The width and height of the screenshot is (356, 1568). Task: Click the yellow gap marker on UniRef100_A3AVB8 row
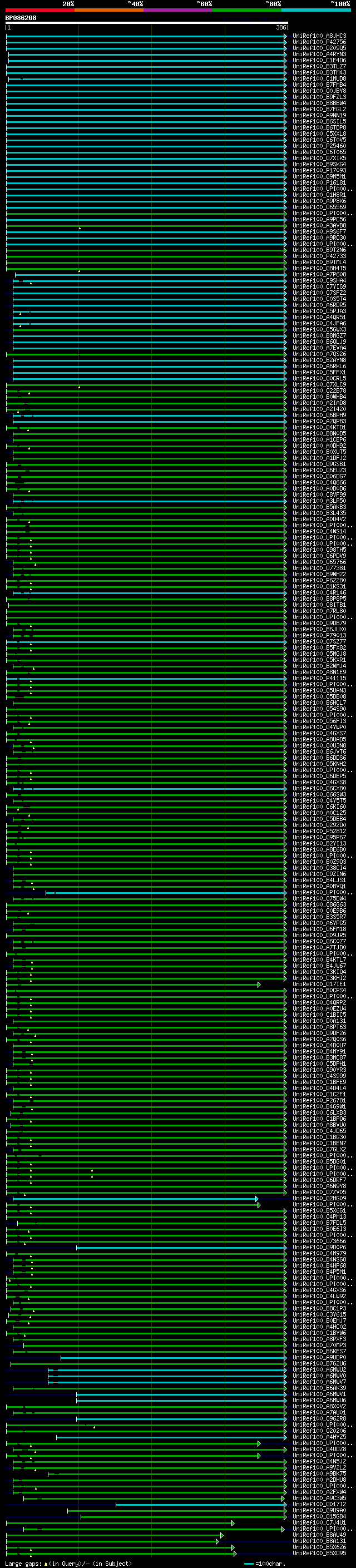click(x=80, y=227)
